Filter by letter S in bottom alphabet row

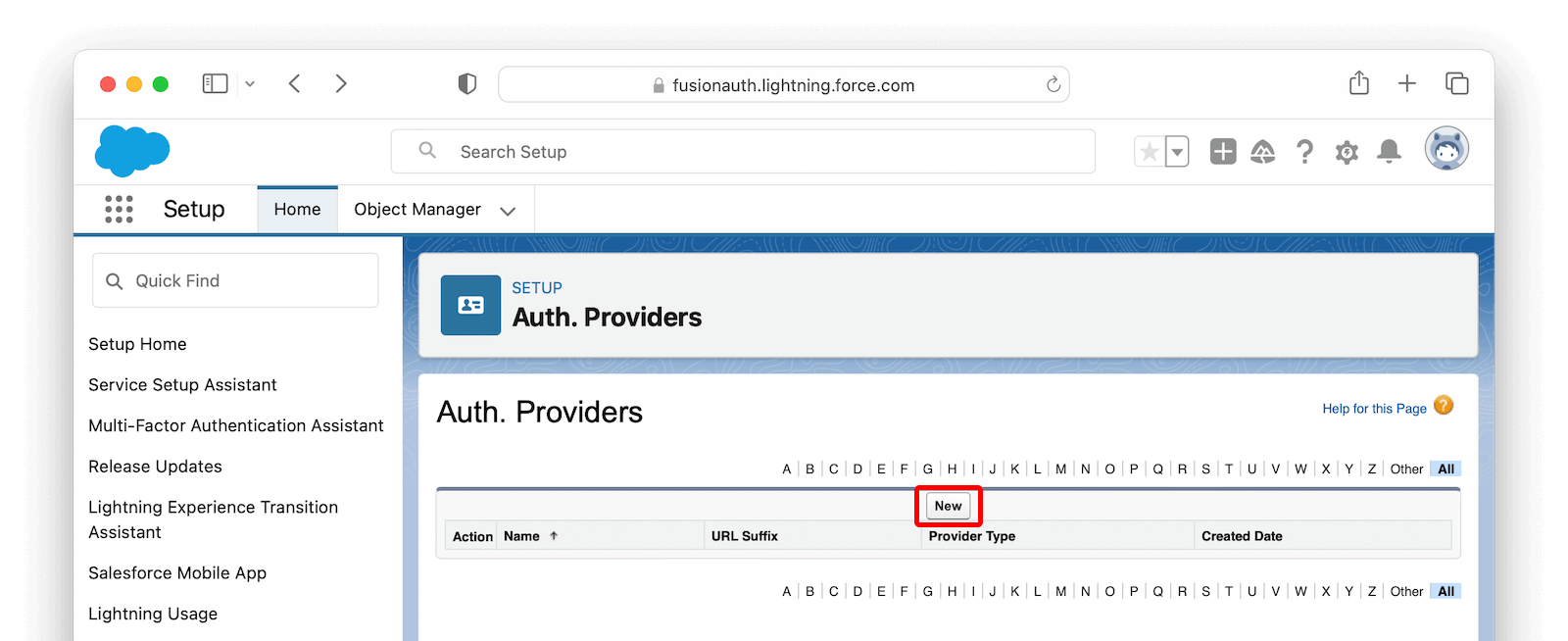[1206, 591]
